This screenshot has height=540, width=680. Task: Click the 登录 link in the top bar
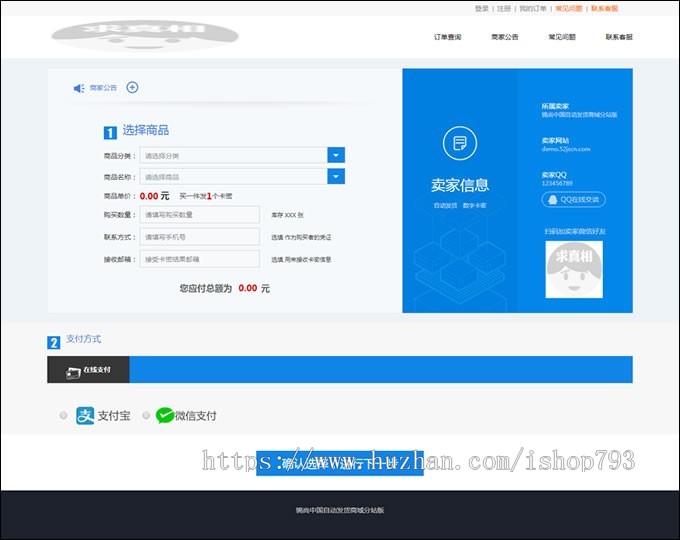[481, 8]
